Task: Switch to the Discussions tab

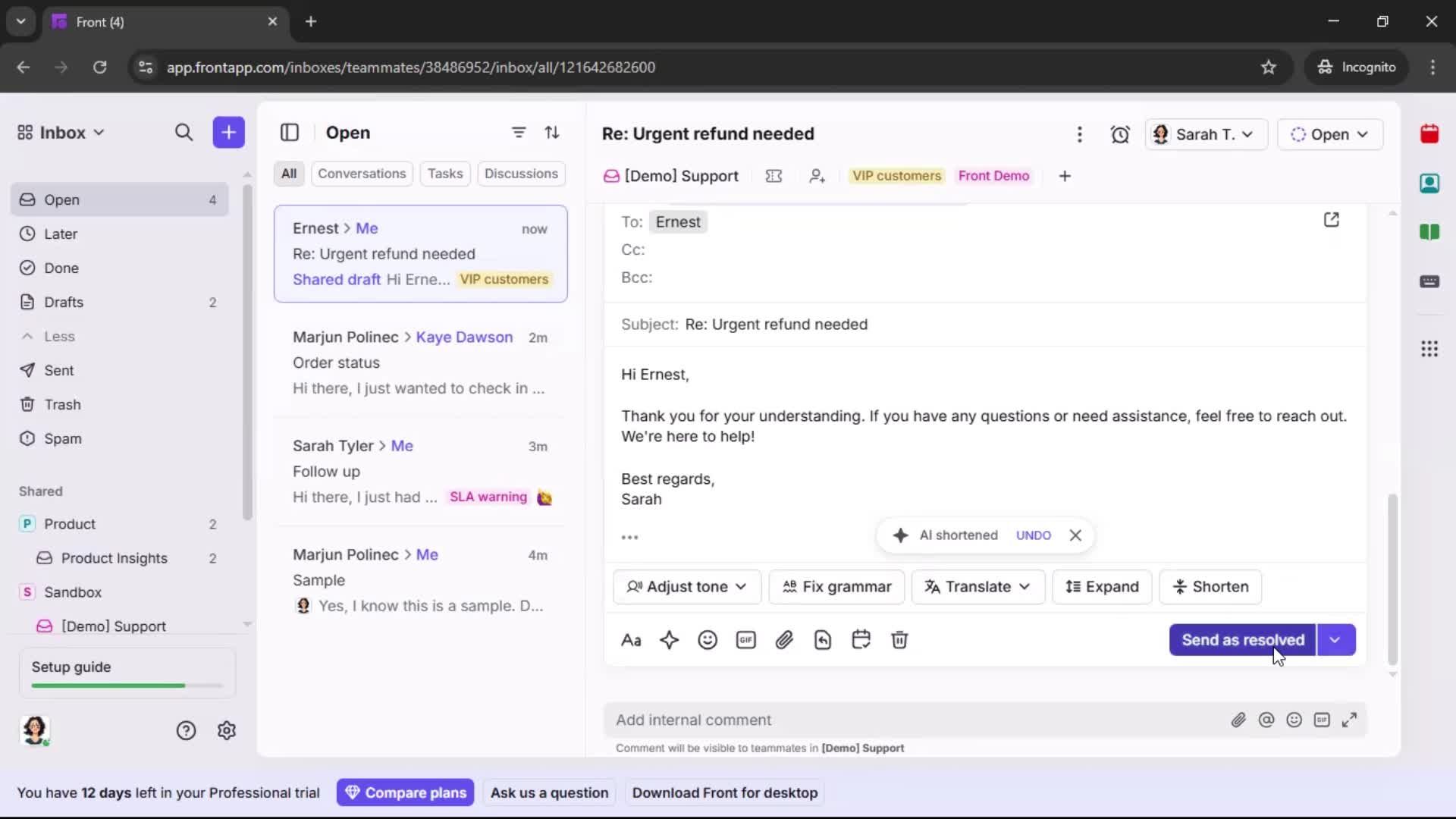Action: [522, 174]
